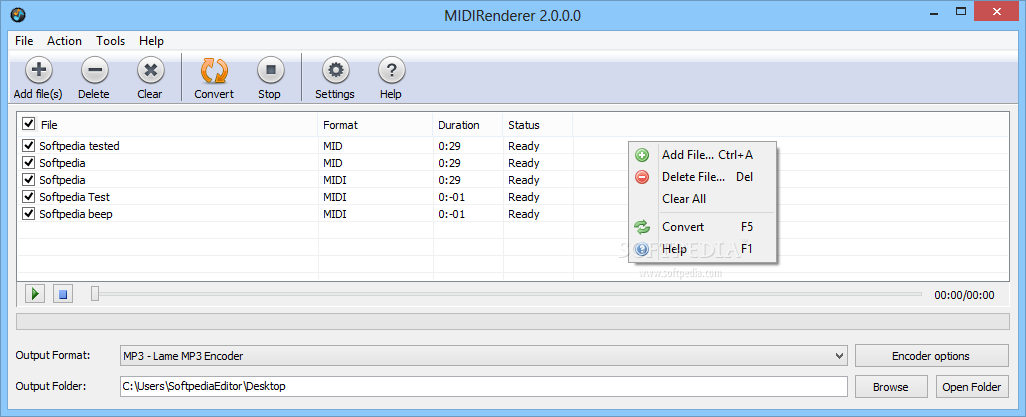Click the Output Folder label
Viewport: 1026px width, 417px height.
(51, 386)
